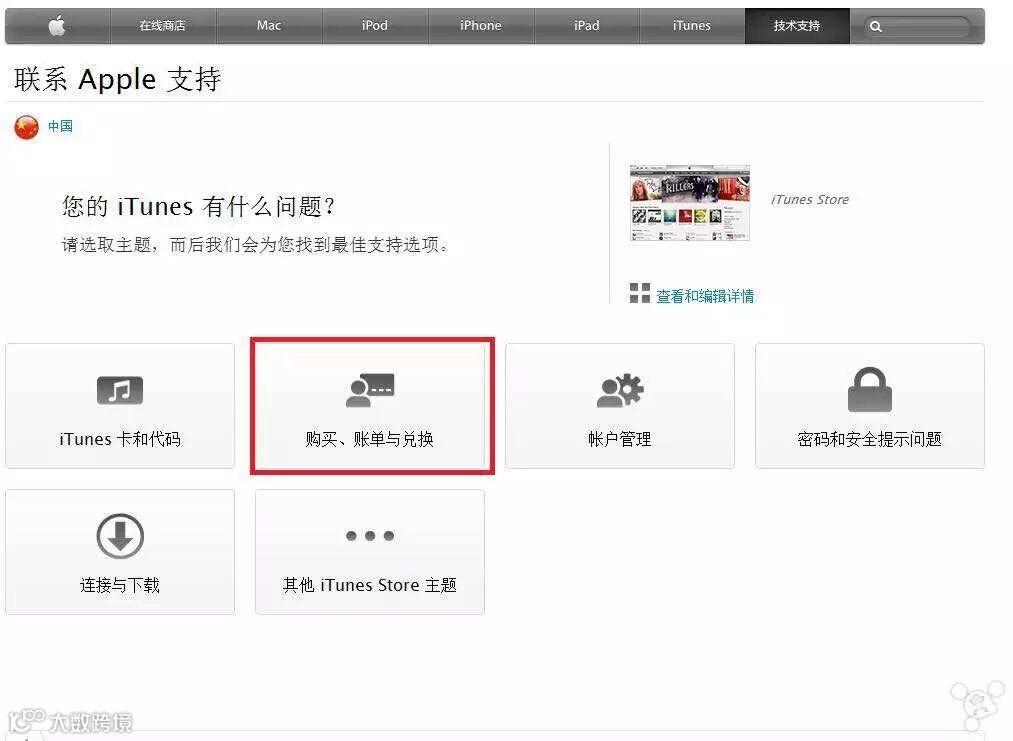Open the 在线商店 menu item
Image resolution: width=1013 pixels, height=741 pixels.
163,26
